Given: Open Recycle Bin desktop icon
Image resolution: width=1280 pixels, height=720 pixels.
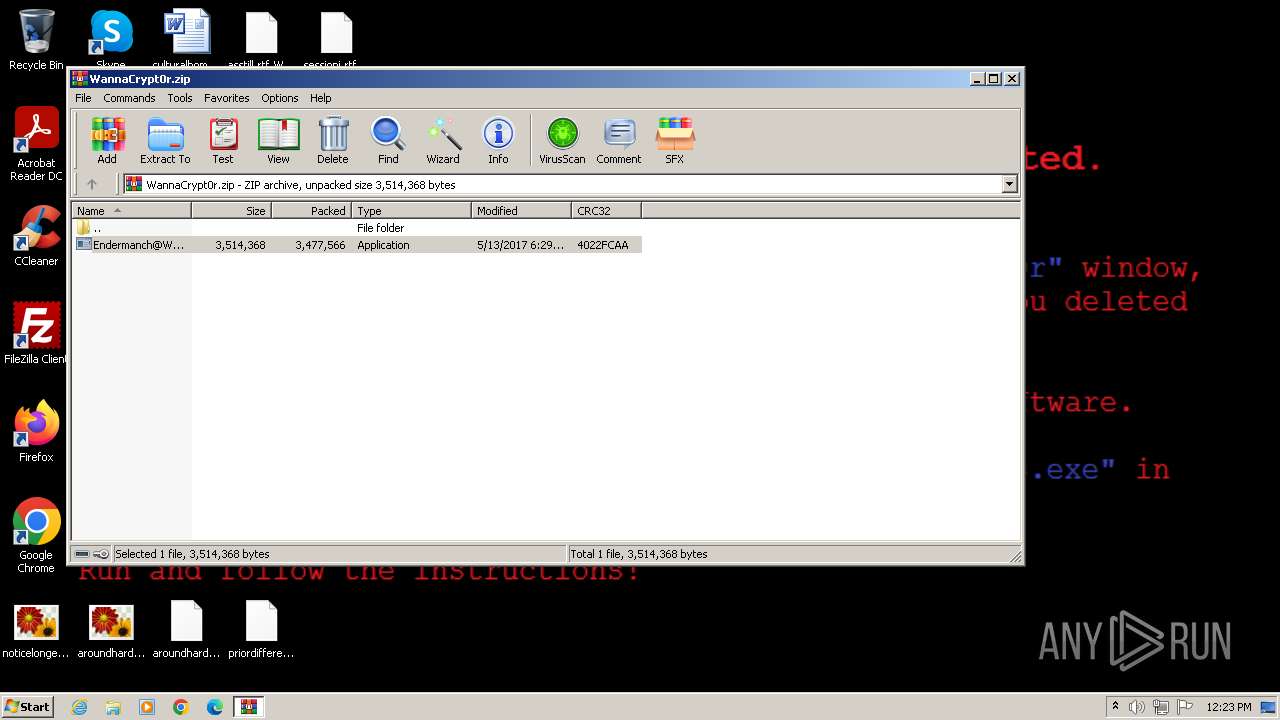Looking at the screenshot, I should 36,40.
